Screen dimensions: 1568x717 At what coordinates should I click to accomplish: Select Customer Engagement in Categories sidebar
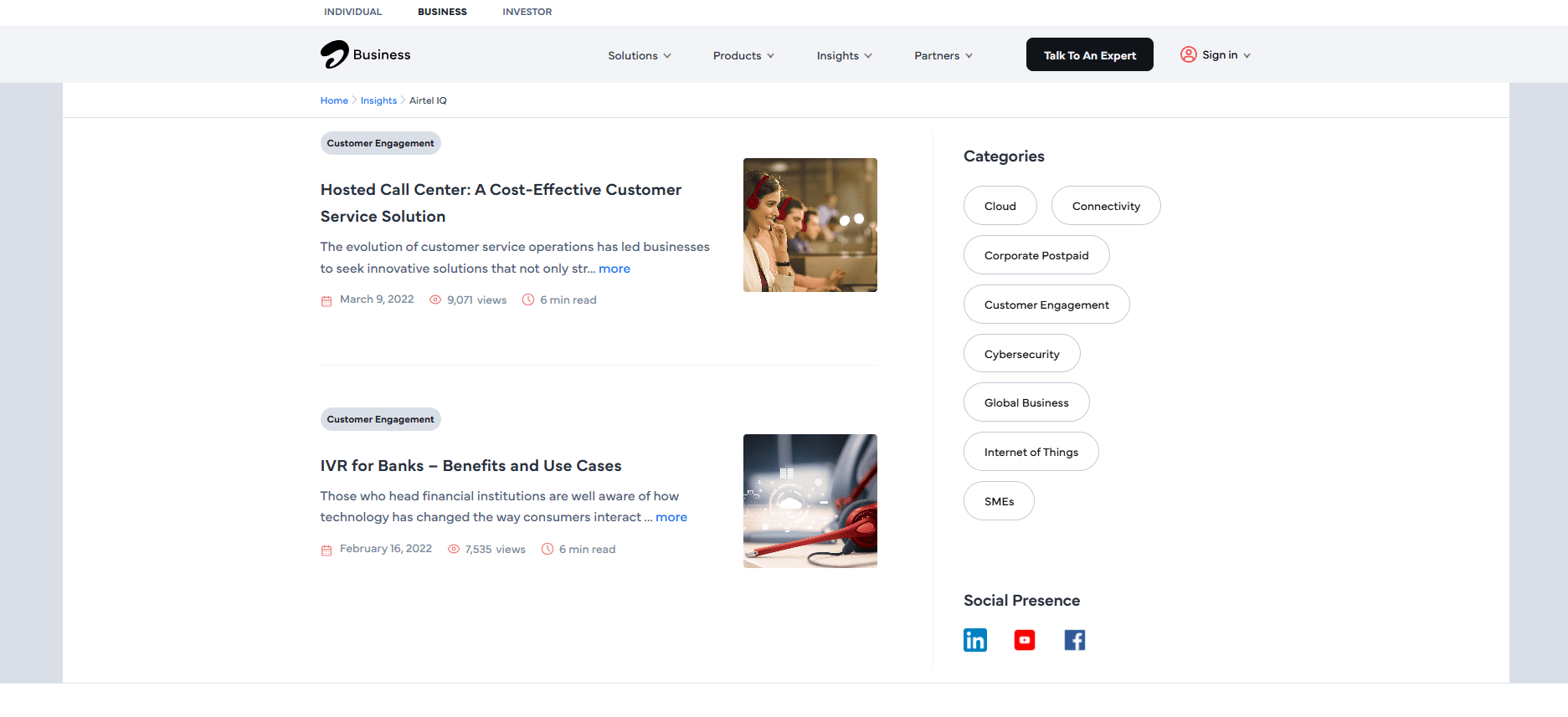1046,305
